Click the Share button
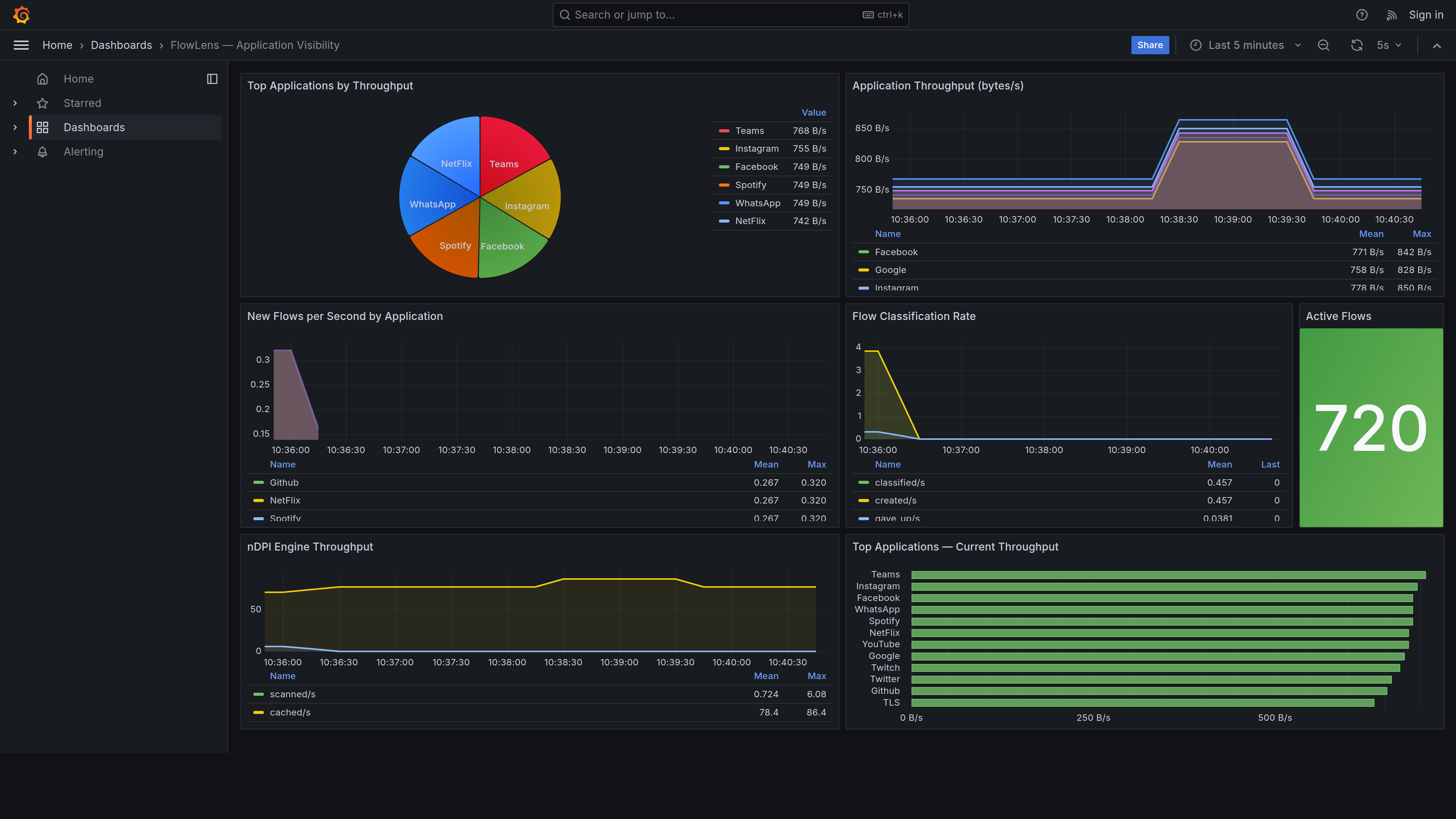The height and width of the screenshot is (819, 1456). [x=1150, y=45]
